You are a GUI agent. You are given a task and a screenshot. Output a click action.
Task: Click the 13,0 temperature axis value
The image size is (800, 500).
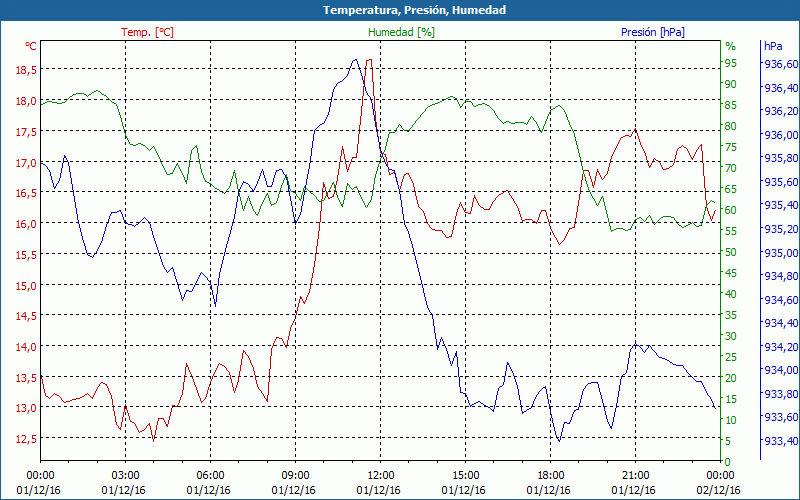point(27,408)
